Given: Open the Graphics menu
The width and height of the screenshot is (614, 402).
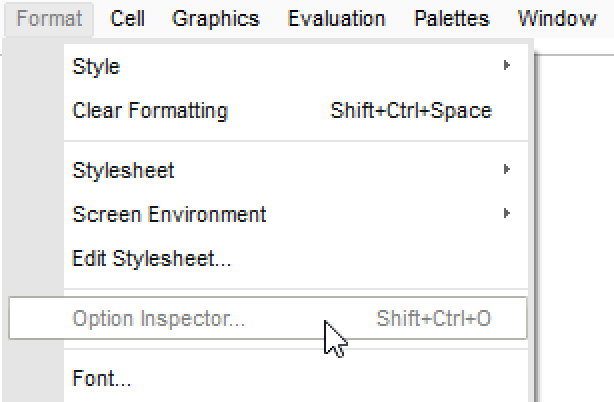Looking at the screenshot, I should pyautogui.click(x=215, y=19).
